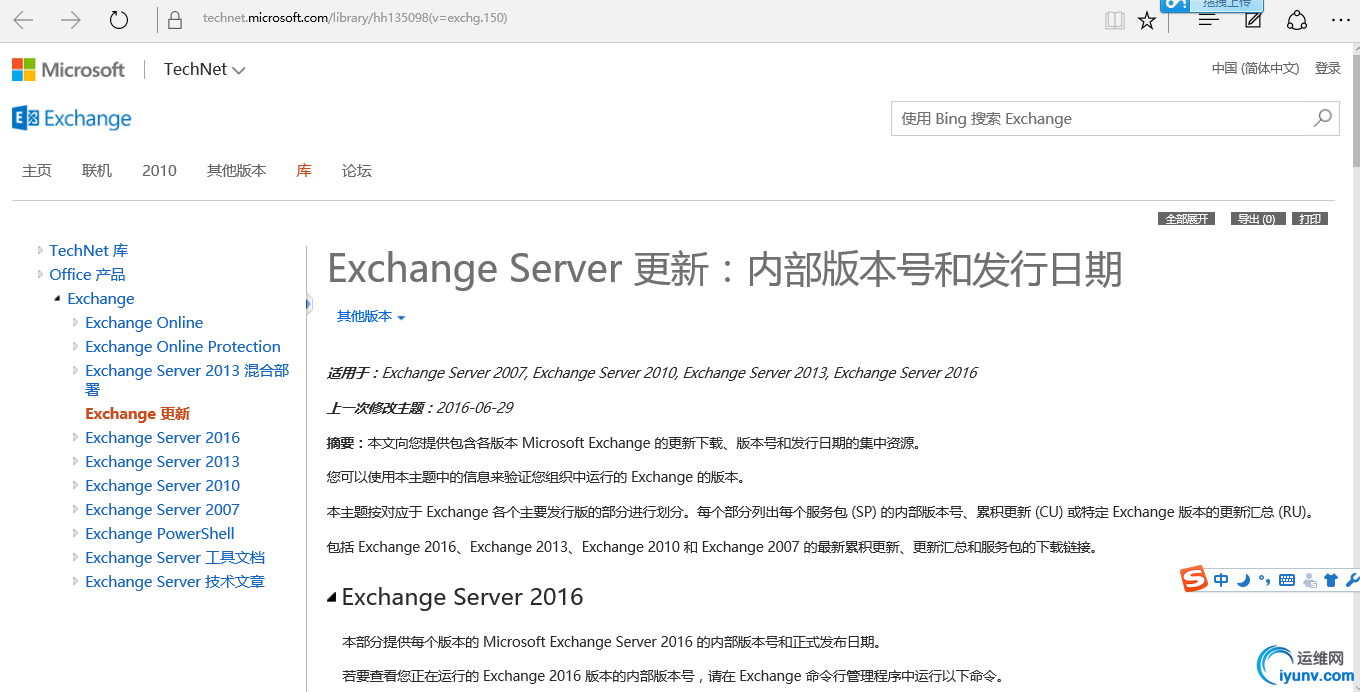Open 联机 nav tab
The height and width of the screenshot is (692, 1360).
click(x=97, y=171)
